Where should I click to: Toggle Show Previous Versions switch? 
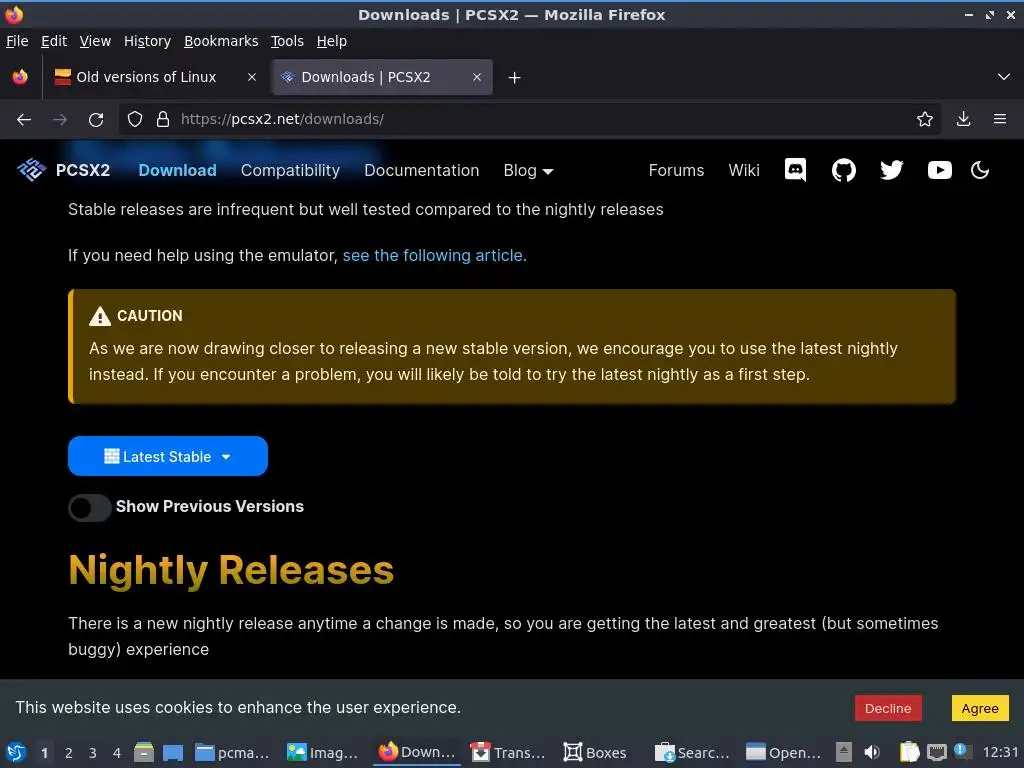(x=89, y=507)
